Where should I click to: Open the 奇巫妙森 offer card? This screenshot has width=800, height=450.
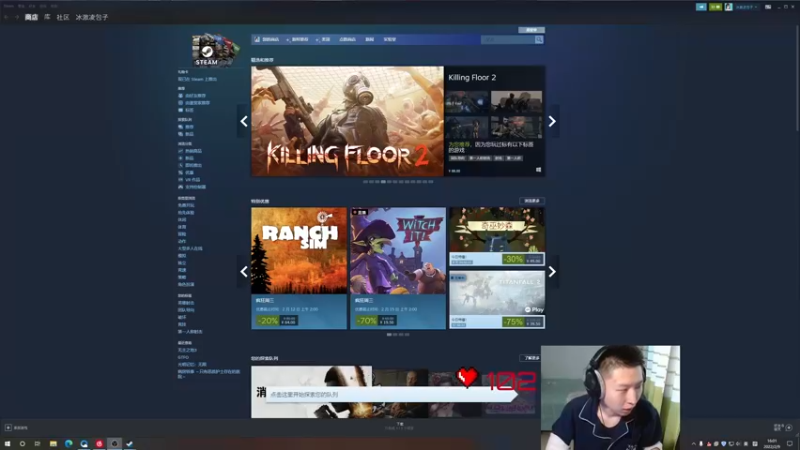click(x=497, y=236)
